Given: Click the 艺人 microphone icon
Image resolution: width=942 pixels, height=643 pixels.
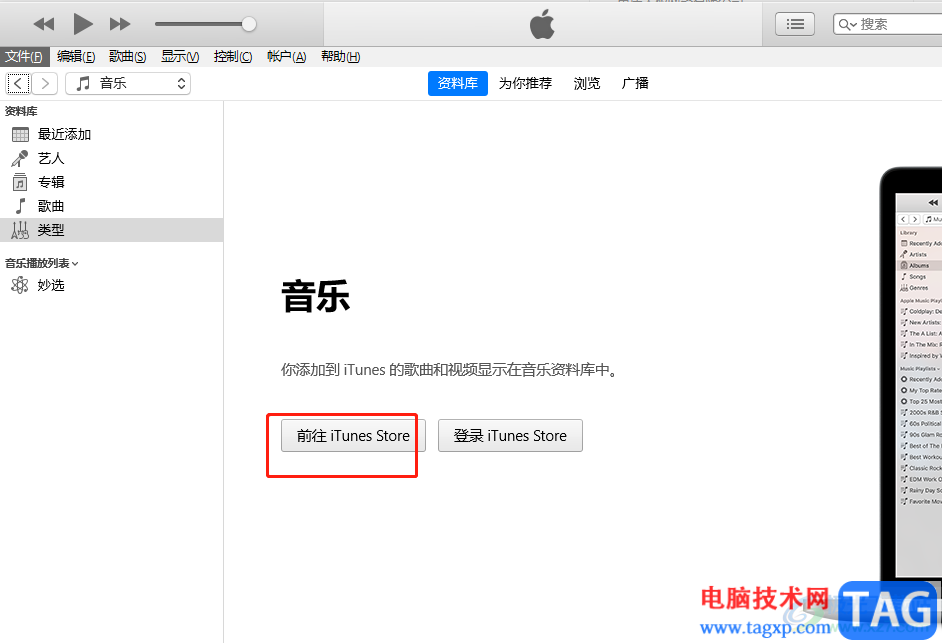Looking at the screenshot, I should (20, 159).
